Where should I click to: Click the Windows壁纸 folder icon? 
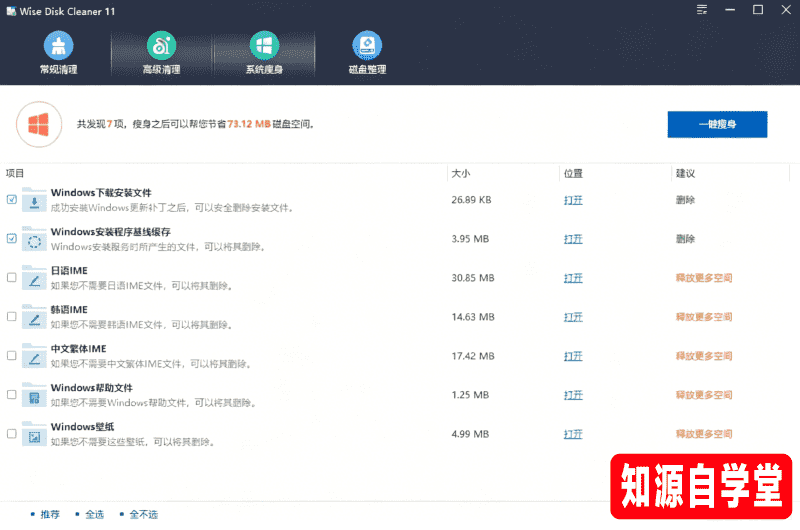(34, 435)
